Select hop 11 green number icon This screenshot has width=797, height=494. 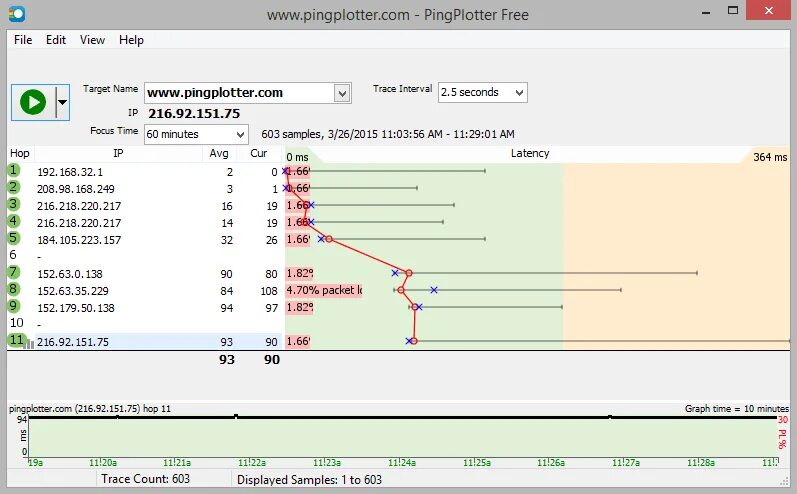tap(16, 340)
